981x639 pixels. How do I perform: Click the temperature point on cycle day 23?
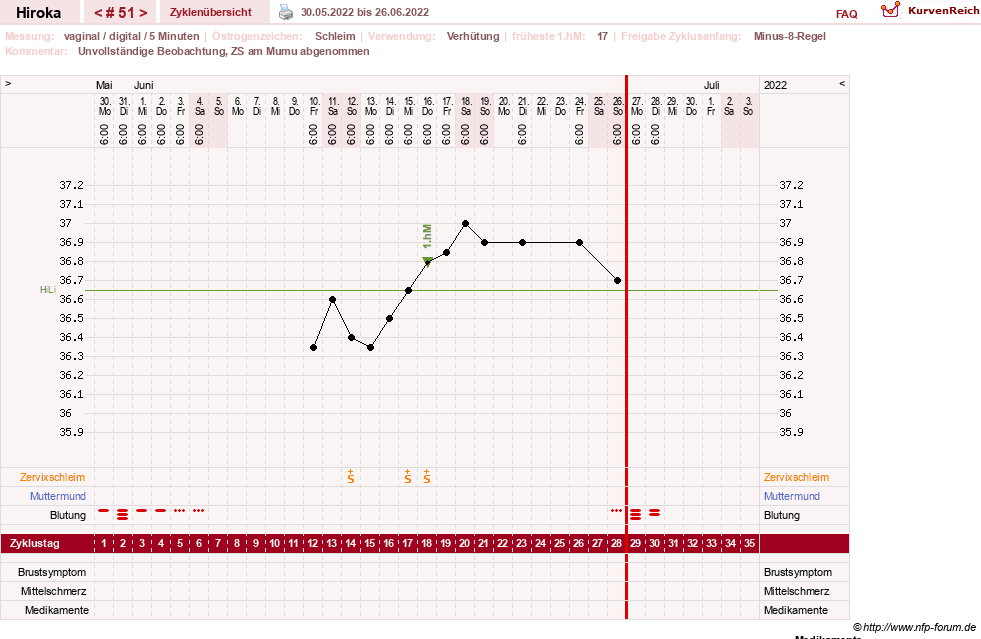[522, 242]
